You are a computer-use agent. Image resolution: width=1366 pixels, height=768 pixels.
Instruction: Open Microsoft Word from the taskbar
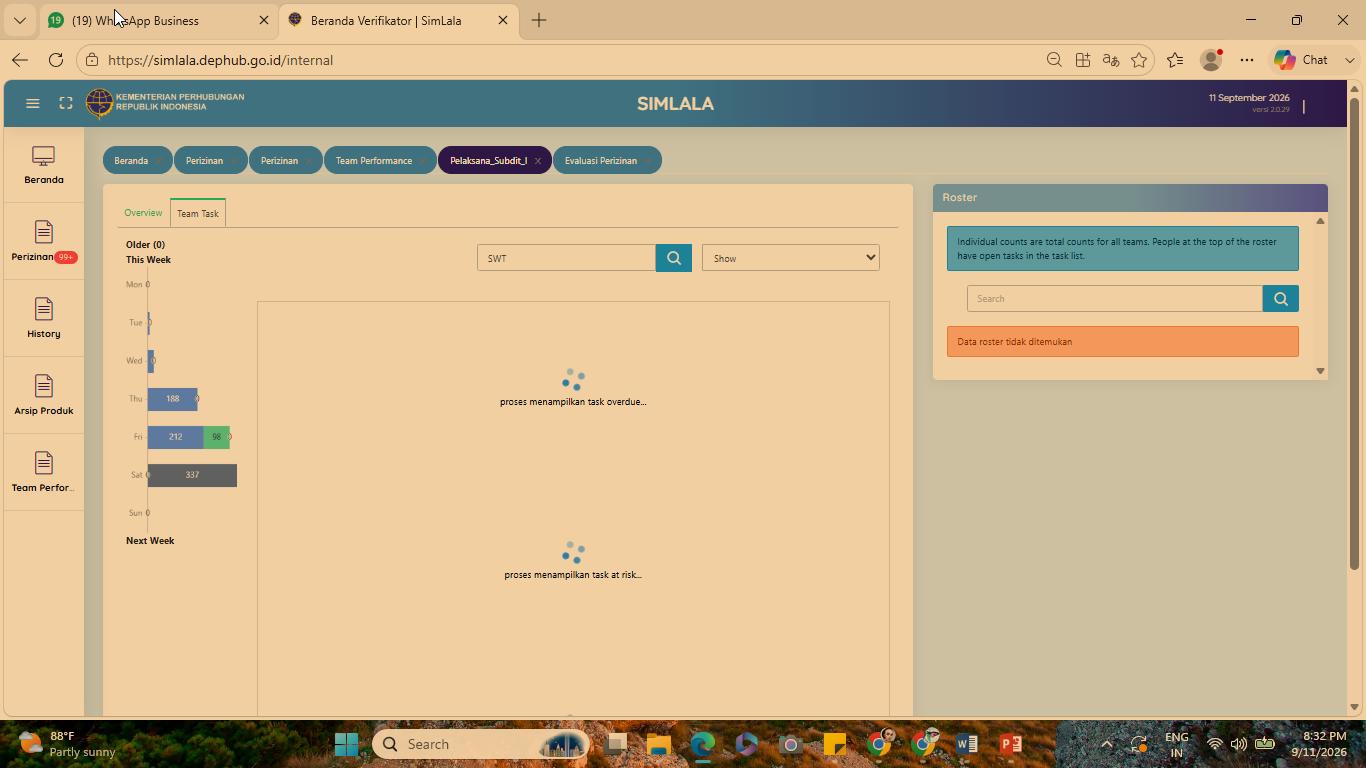pos(966,744)
